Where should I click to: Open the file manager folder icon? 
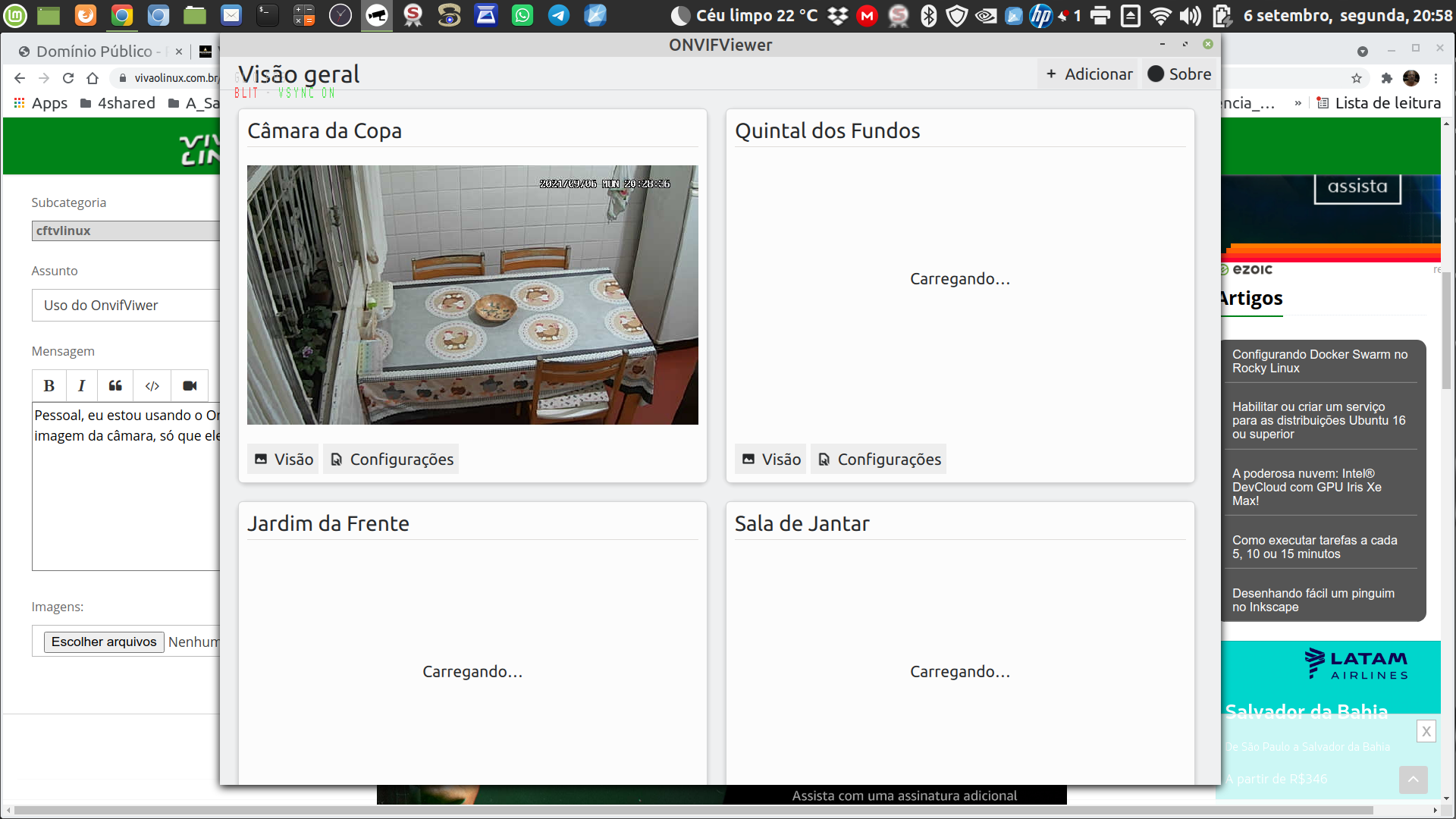(x=195, y=15)
